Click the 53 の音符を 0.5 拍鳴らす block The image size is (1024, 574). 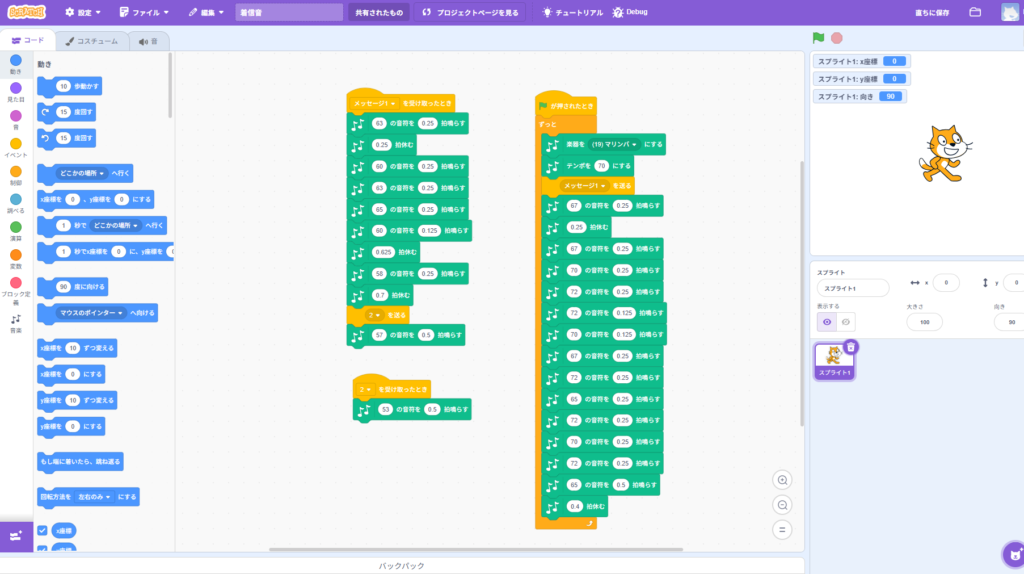412,409
